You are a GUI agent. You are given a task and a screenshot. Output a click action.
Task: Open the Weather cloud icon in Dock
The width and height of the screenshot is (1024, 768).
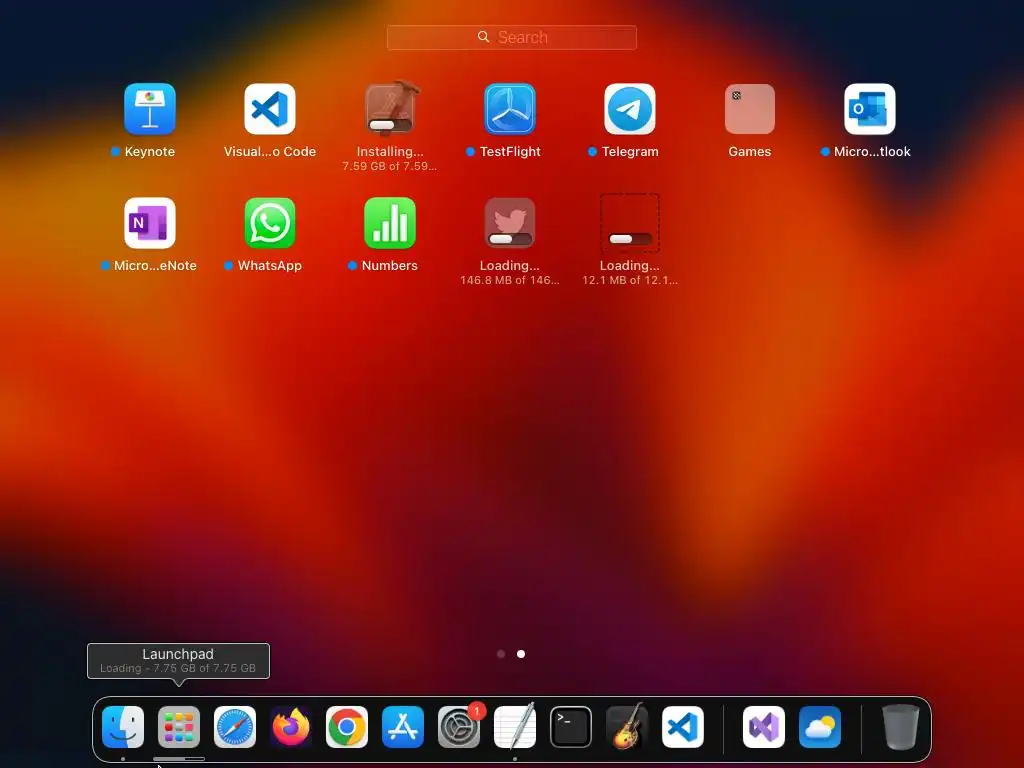point(820,727)
